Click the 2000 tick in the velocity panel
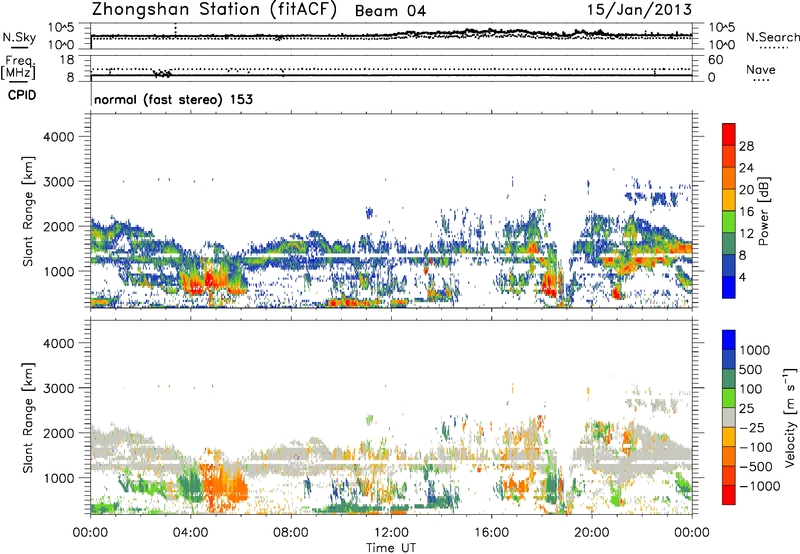The image size is (800, 554). pos(59,433)
